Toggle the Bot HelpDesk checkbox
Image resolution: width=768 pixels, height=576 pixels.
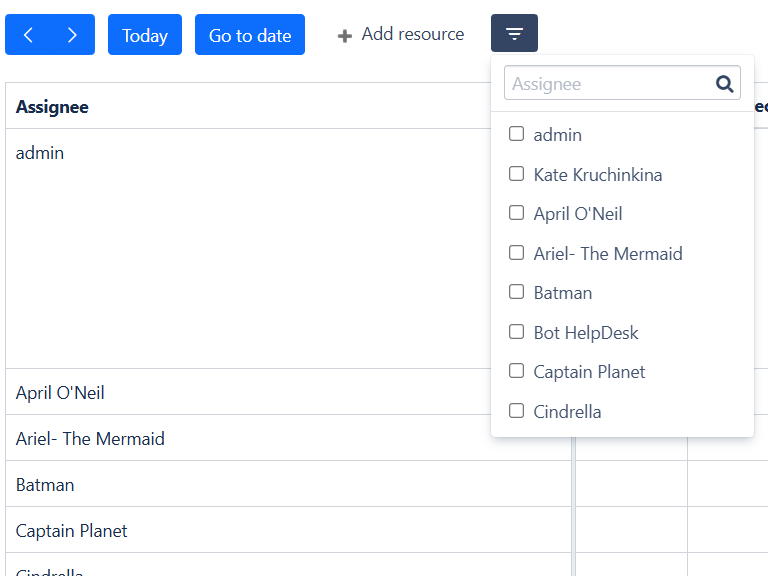(x=517, y=332)
